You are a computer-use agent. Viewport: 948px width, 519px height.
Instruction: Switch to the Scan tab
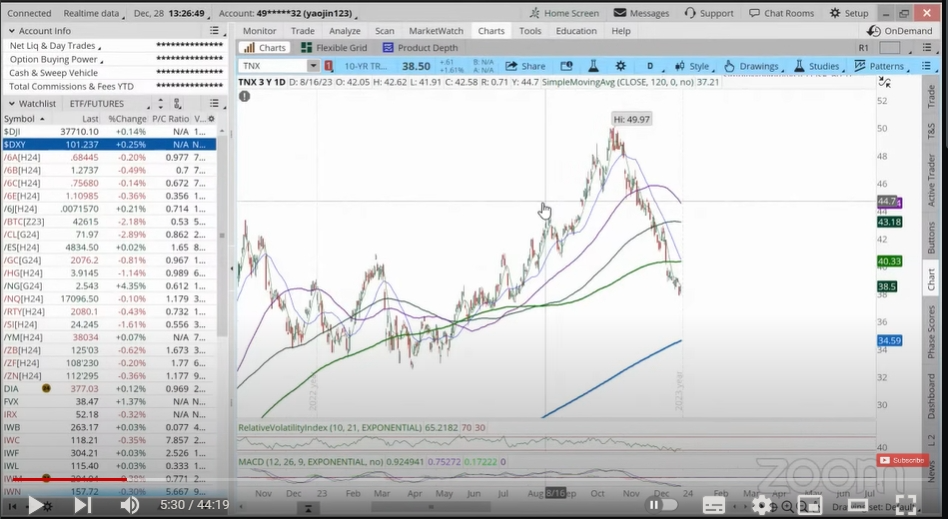coord(385,31)
